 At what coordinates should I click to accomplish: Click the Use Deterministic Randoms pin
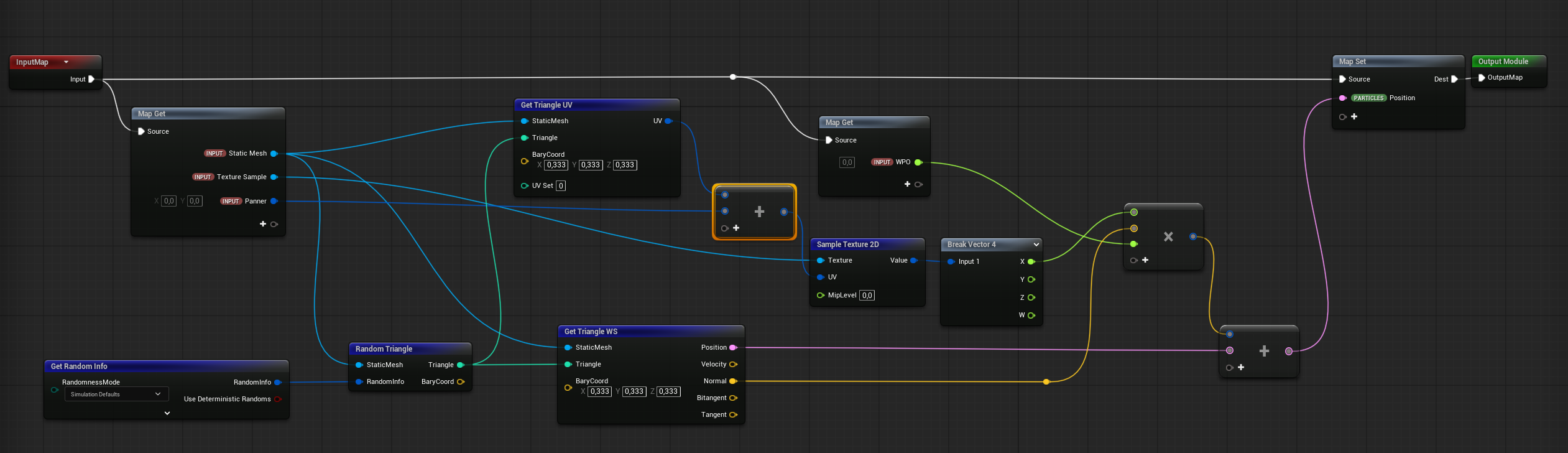click(277, 399)
